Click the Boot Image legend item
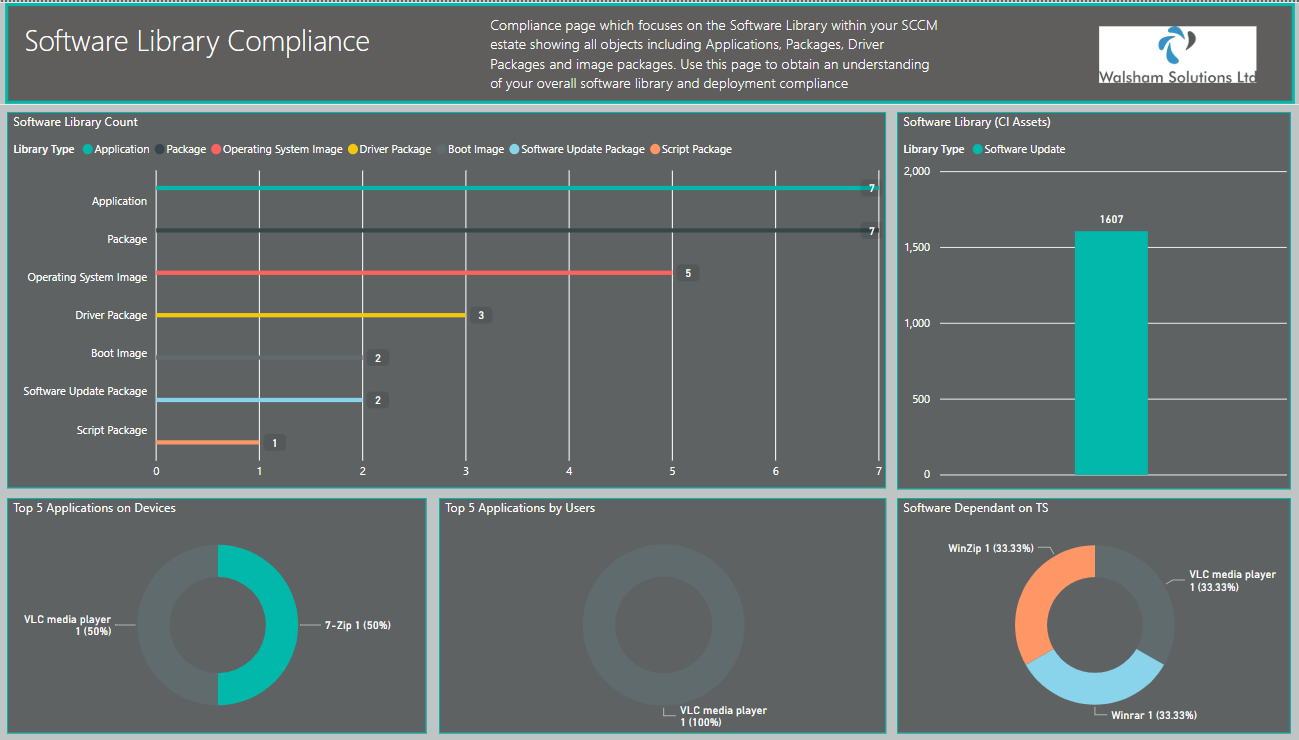 pyautogui.click(x=470, y=149)
